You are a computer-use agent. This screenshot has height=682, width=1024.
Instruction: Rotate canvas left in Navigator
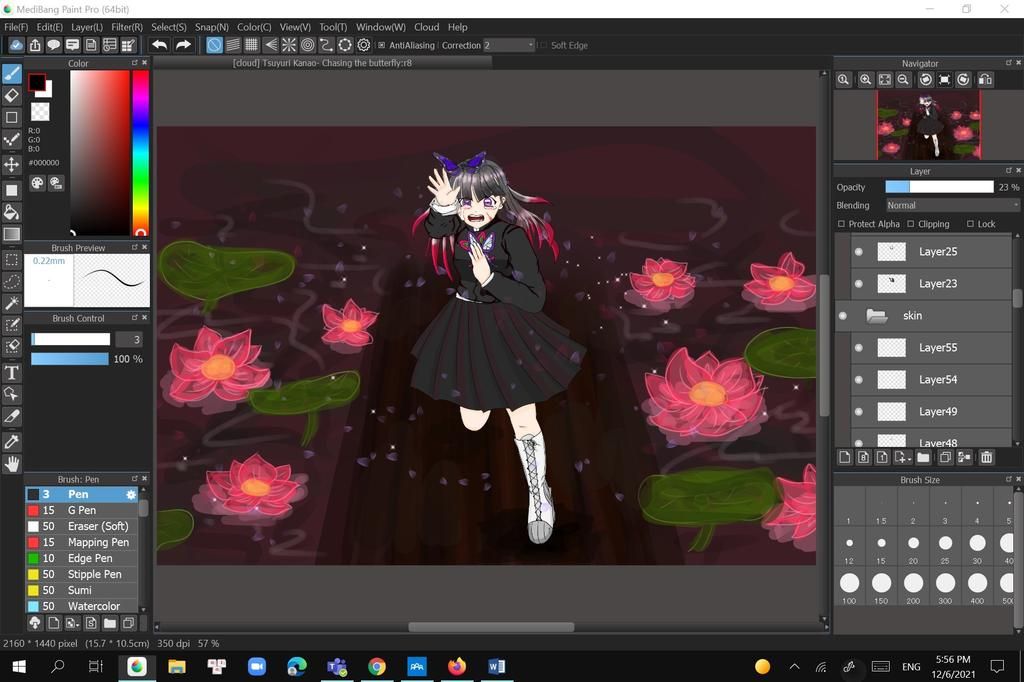coord(925,80)
